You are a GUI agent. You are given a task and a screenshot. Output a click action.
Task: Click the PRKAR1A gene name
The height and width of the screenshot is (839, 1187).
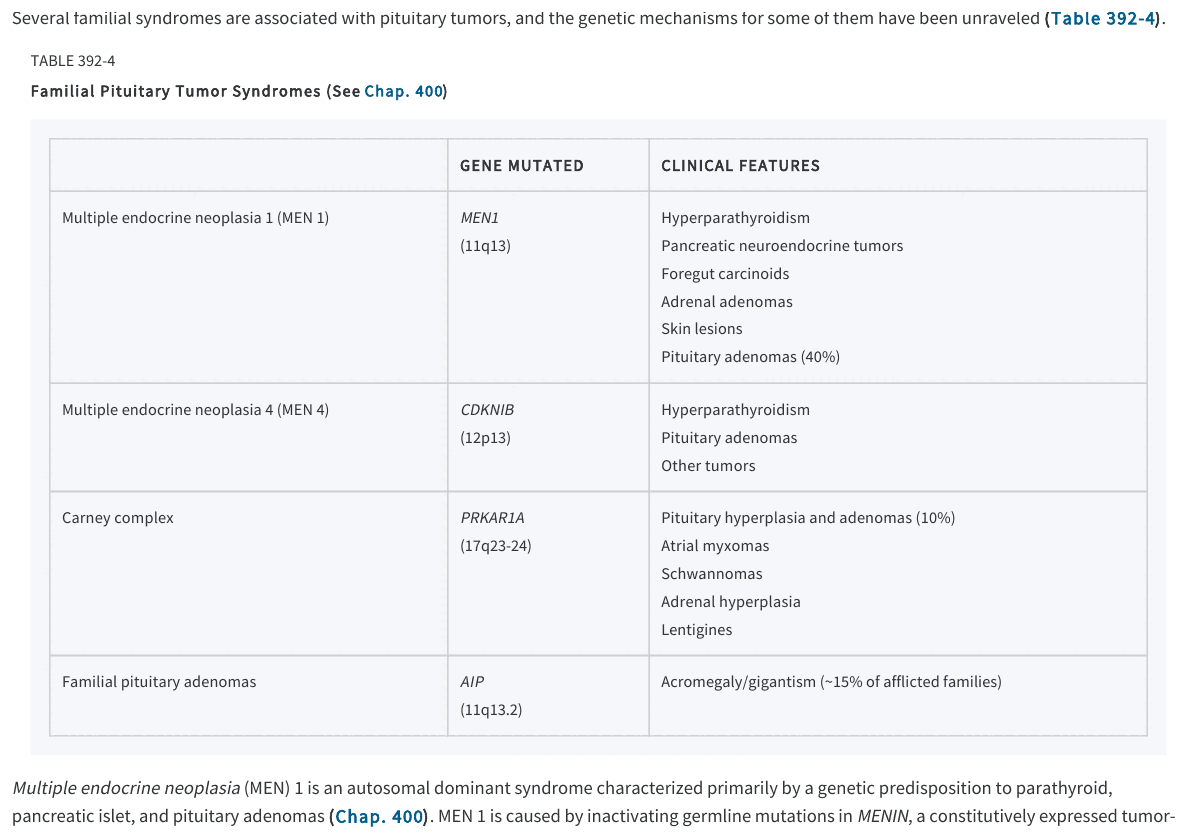click(492, 518)
